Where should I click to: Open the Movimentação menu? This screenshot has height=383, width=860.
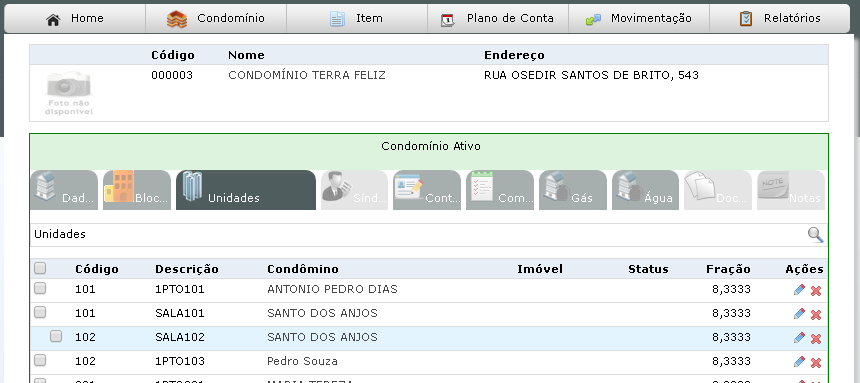[x=638, y=19]
